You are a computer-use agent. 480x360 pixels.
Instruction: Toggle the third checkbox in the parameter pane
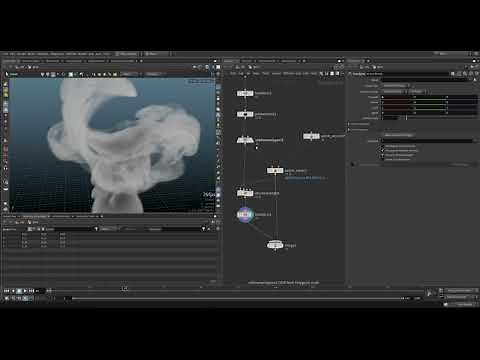382,155
